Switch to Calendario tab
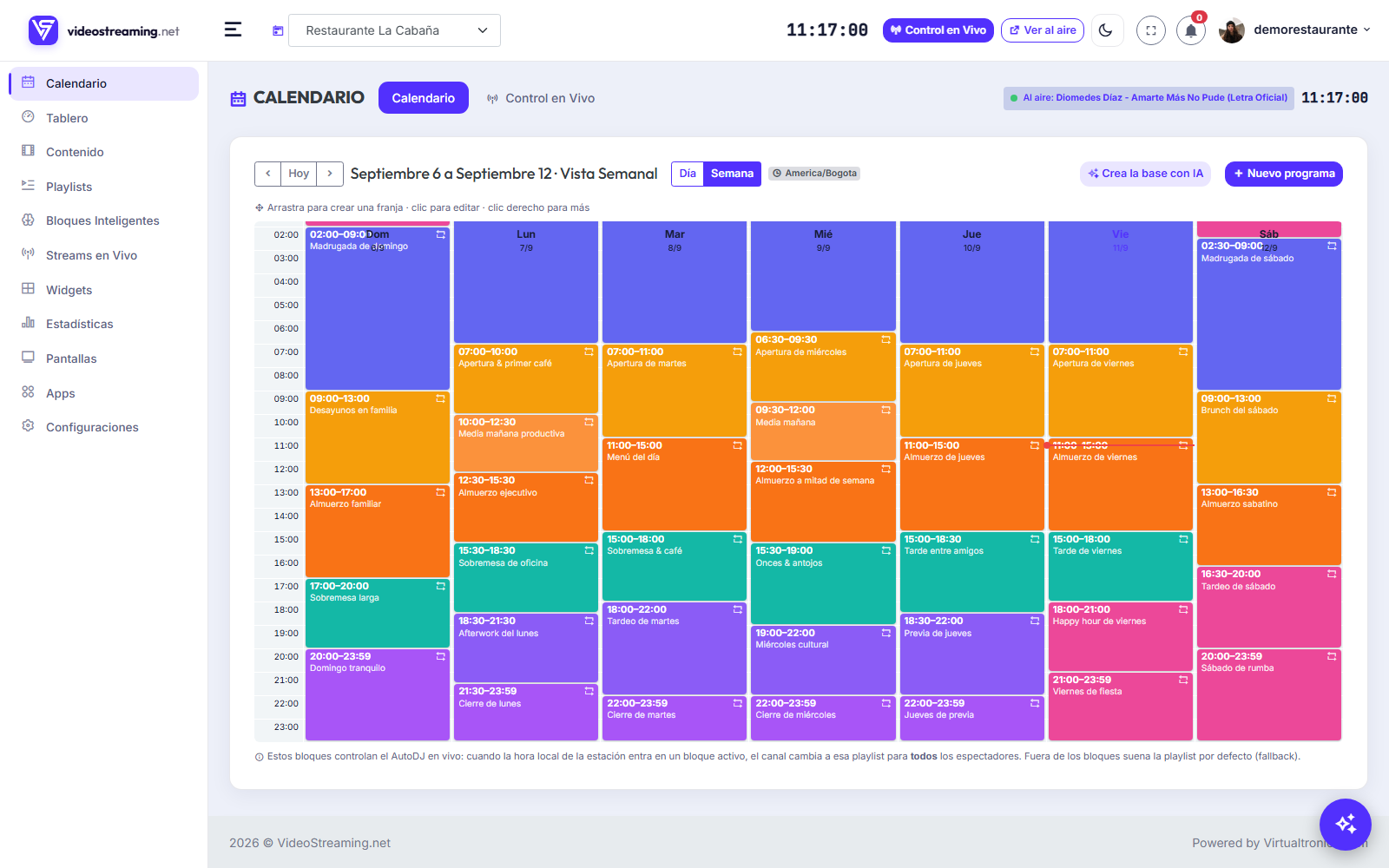Image resolution: width=1389 pixels, height=868 pixels. 424,98
